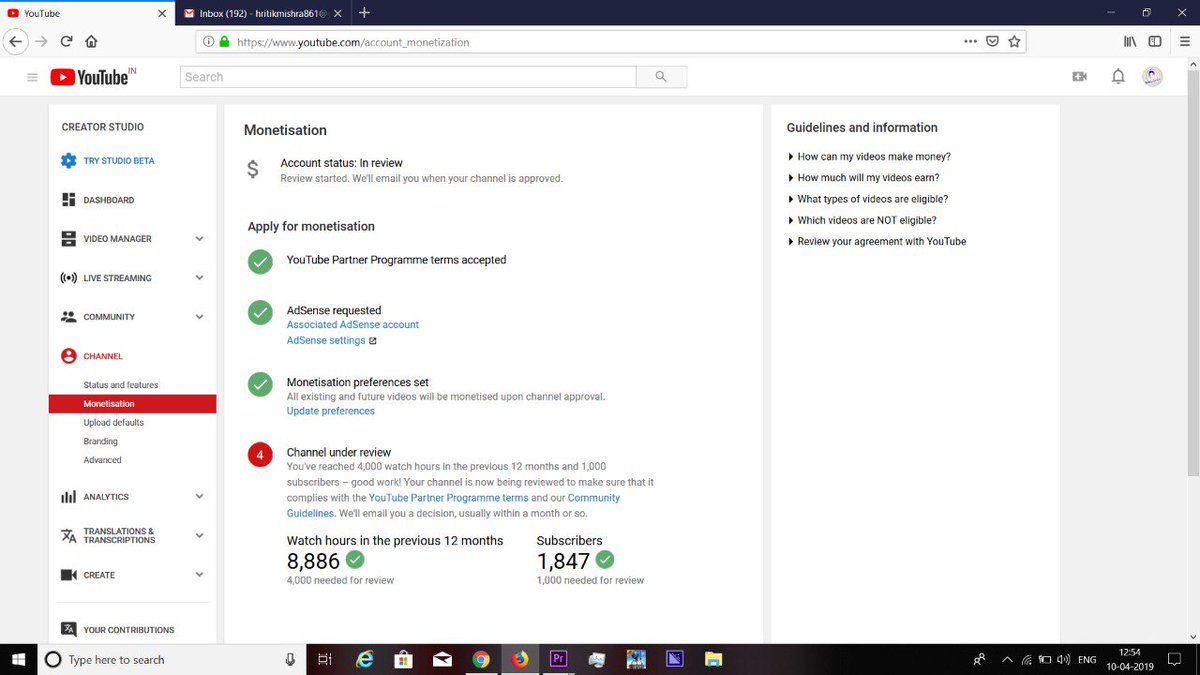Reload the page with the refresh icon
The height and width of the screenshot is (675, 1200).
point(66,42)
